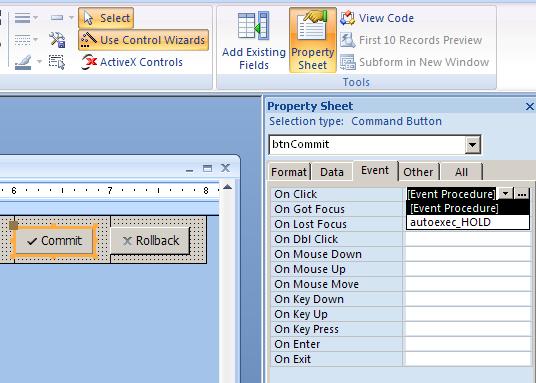Click the line thickness dropdown icon
This screenshot has width=536, height=383.
tap(26, 18)
